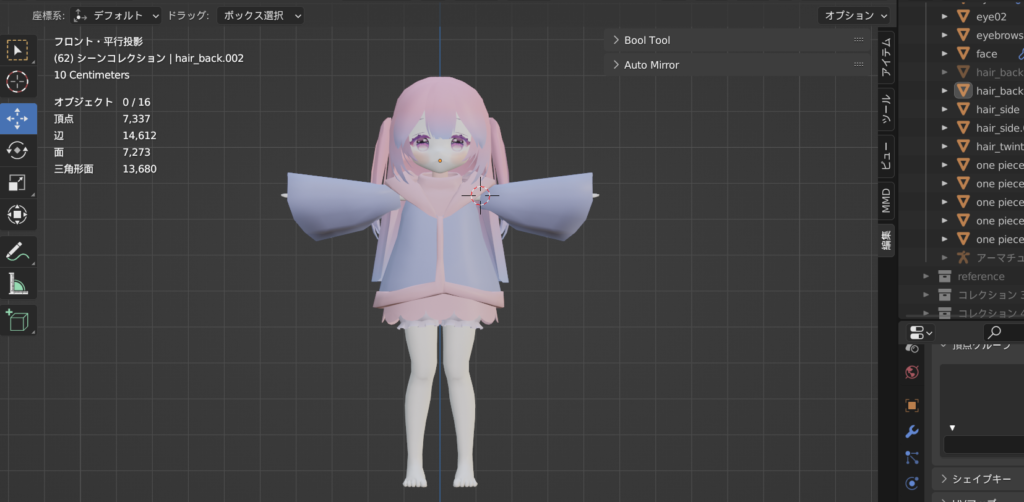Activate the Annotate pencil tool

click(x=18, y=251)
